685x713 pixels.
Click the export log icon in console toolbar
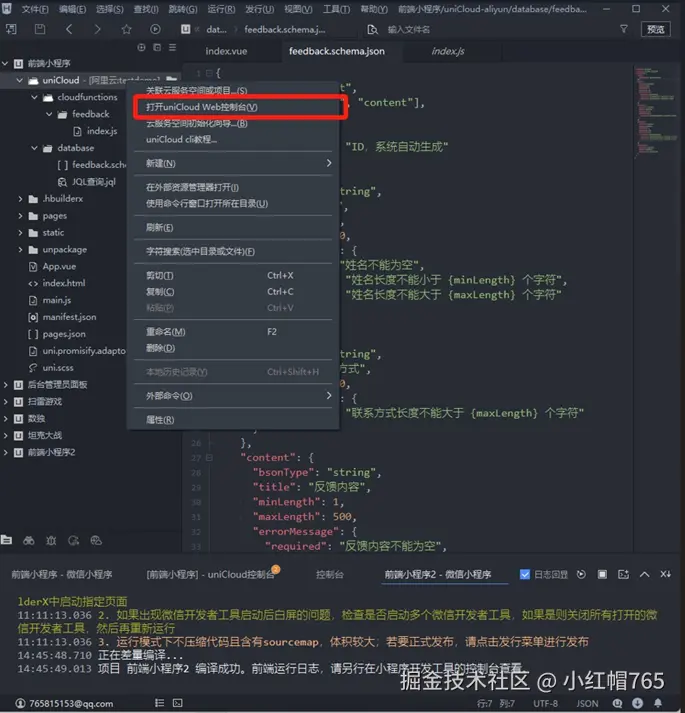point(623,574)
